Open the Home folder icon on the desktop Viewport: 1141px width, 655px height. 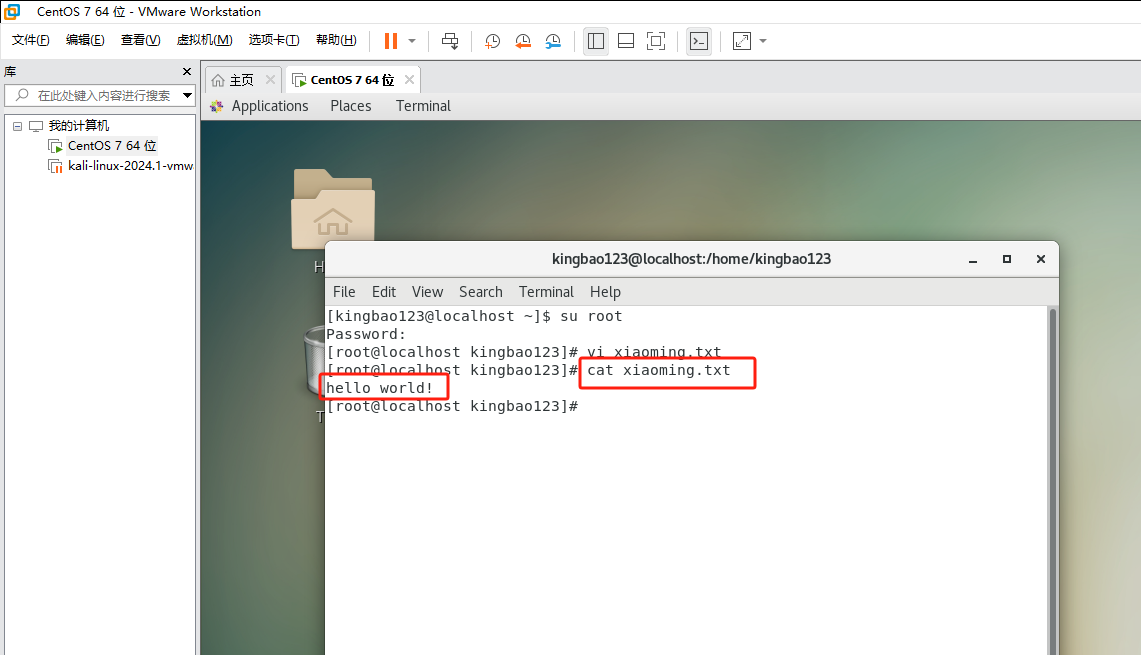click(333, 209)
